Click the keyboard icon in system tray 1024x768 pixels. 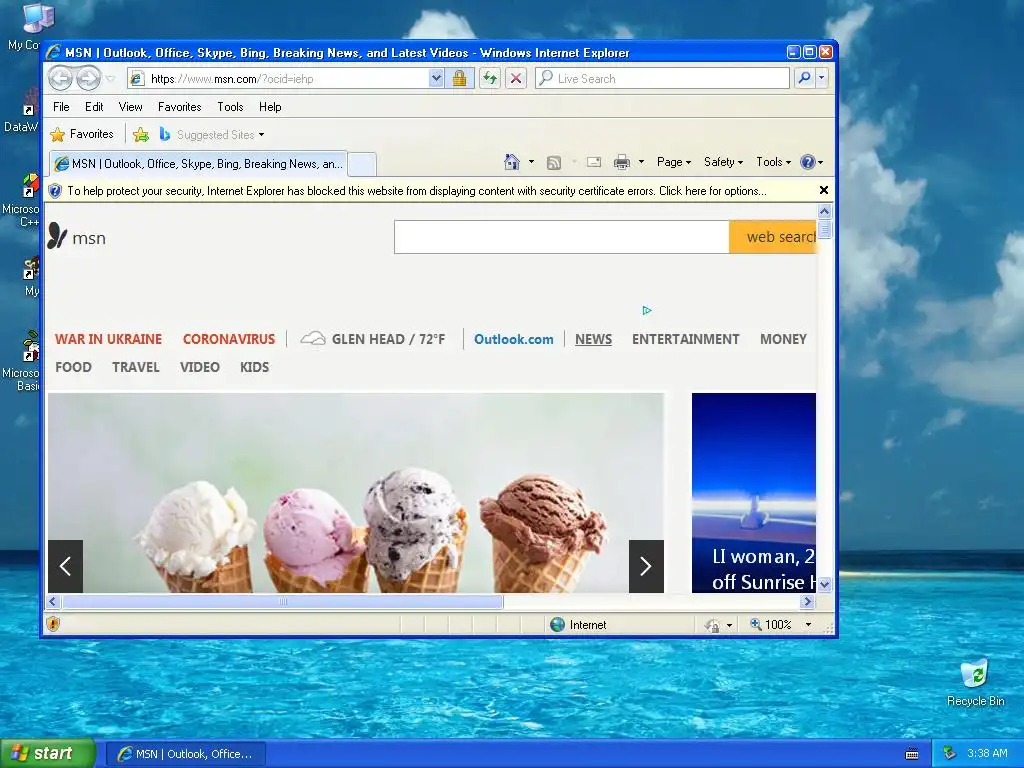pyautogui.click(x=912, y=754)
